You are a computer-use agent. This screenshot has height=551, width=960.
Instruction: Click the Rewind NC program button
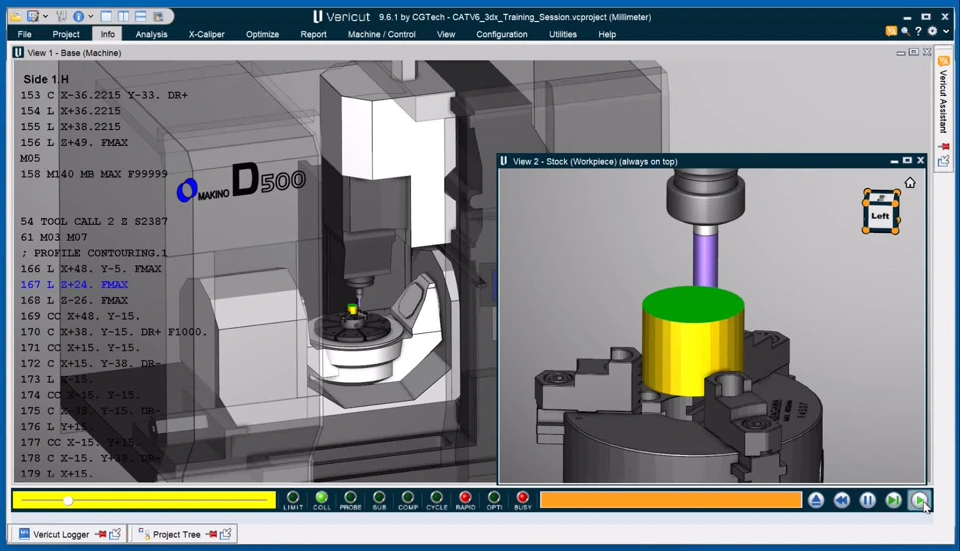click(842, 500)
